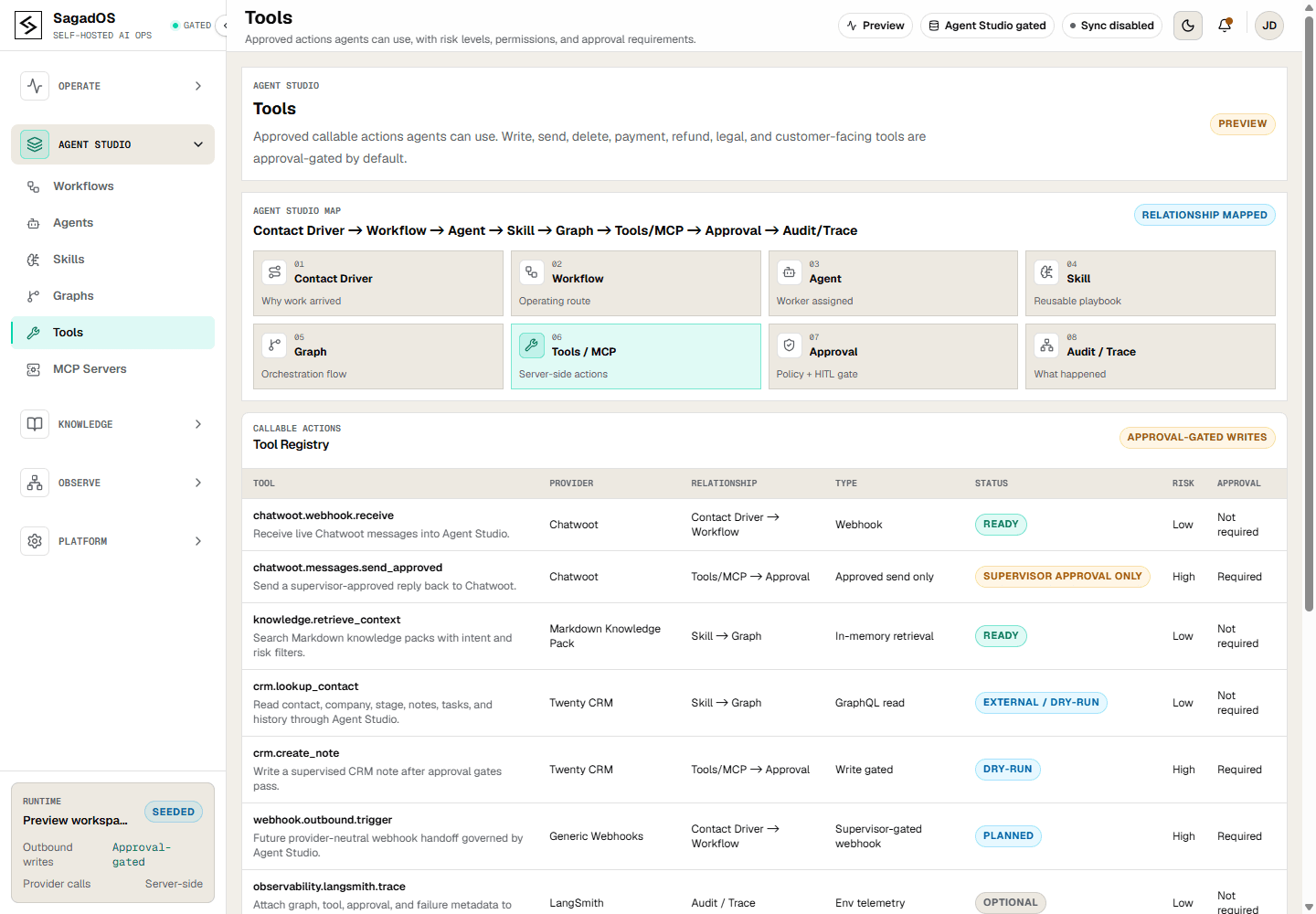The width and height of the screenshot is (1316, 914).
Task: Click the Sync disabled button
Action: pos(1111,26)
